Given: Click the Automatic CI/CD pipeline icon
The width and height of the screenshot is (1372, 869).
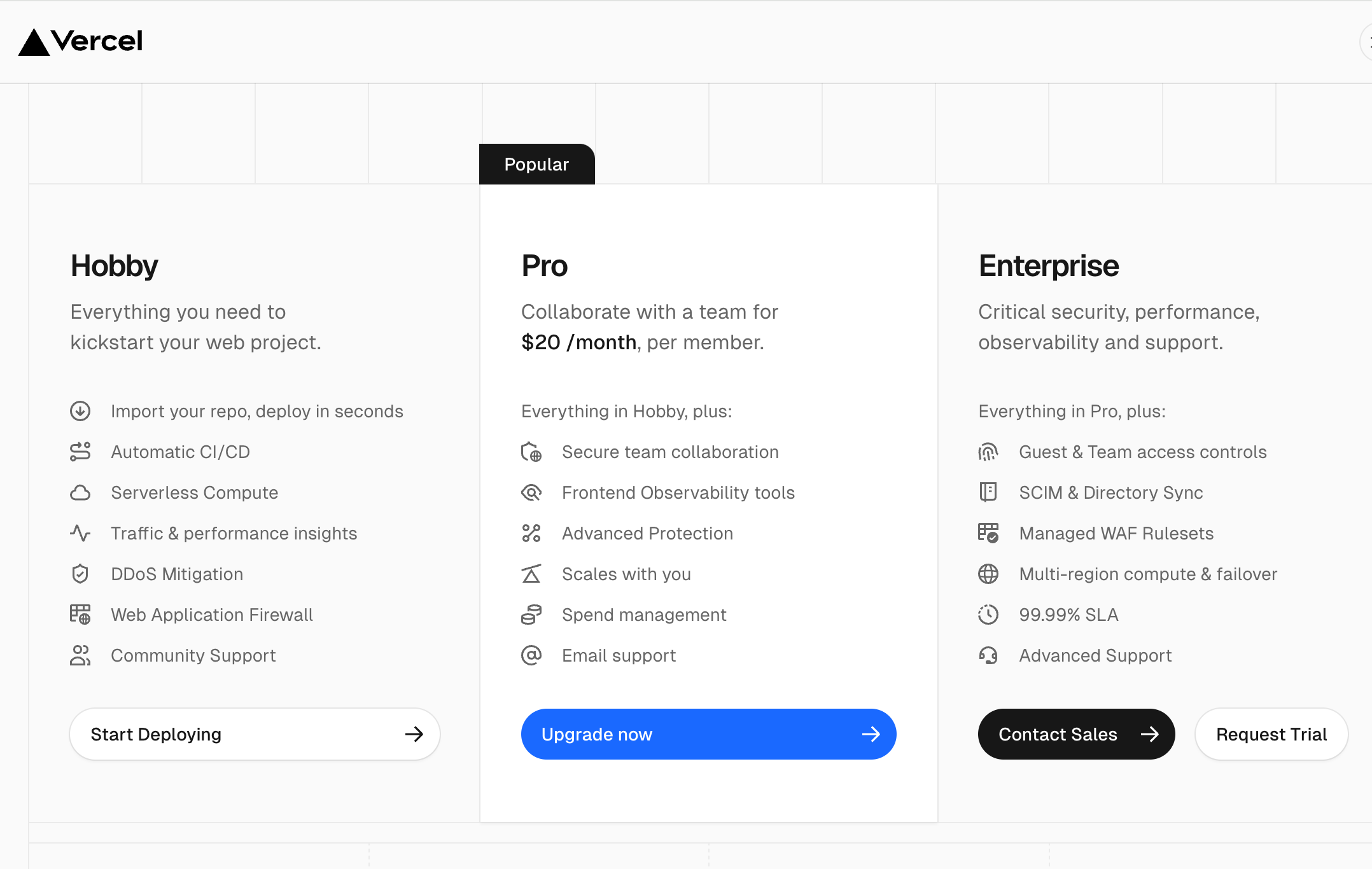Looking at the screenshot, I should pos(80,452).
